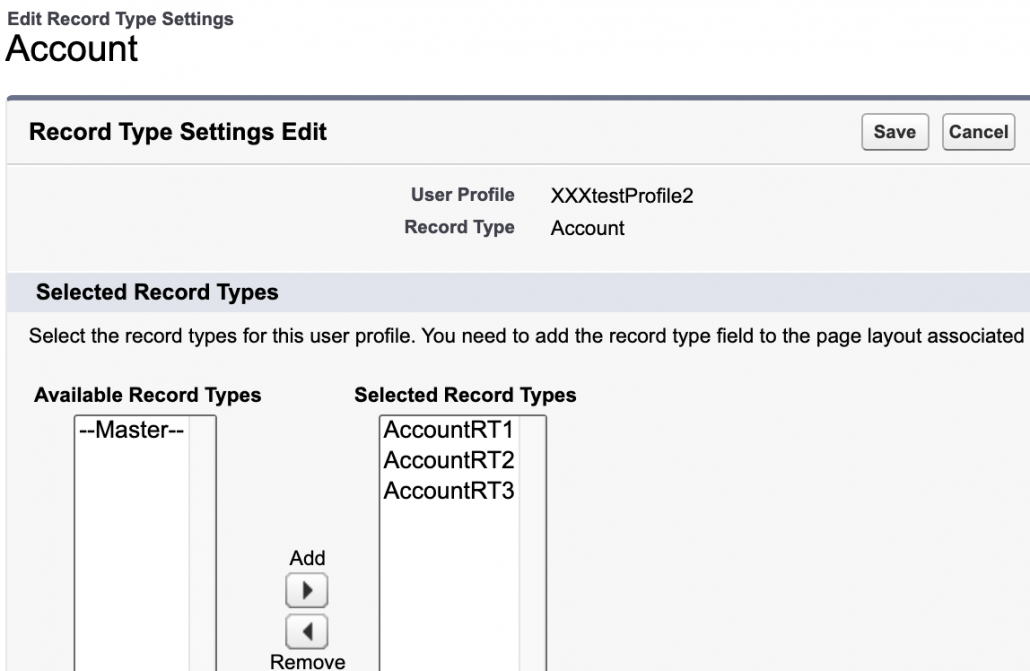Click the Record Type Settings Edit heading
The width and height of the screenshot is (1030, 671).
(x=177, y=131)
